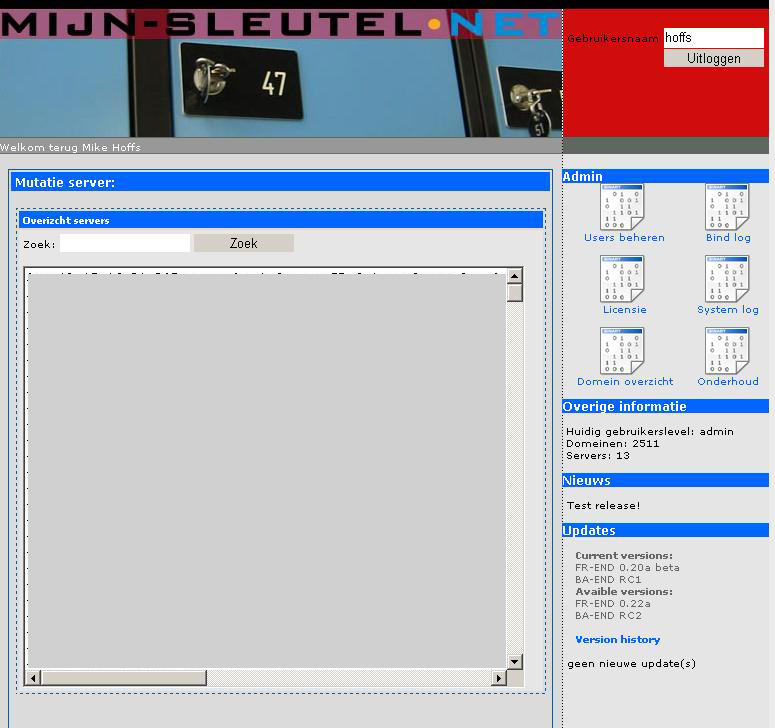The height and width of the screenshot is (728, 775).
Task: Click the server list scroll up arrow
Action: (515, 276)
